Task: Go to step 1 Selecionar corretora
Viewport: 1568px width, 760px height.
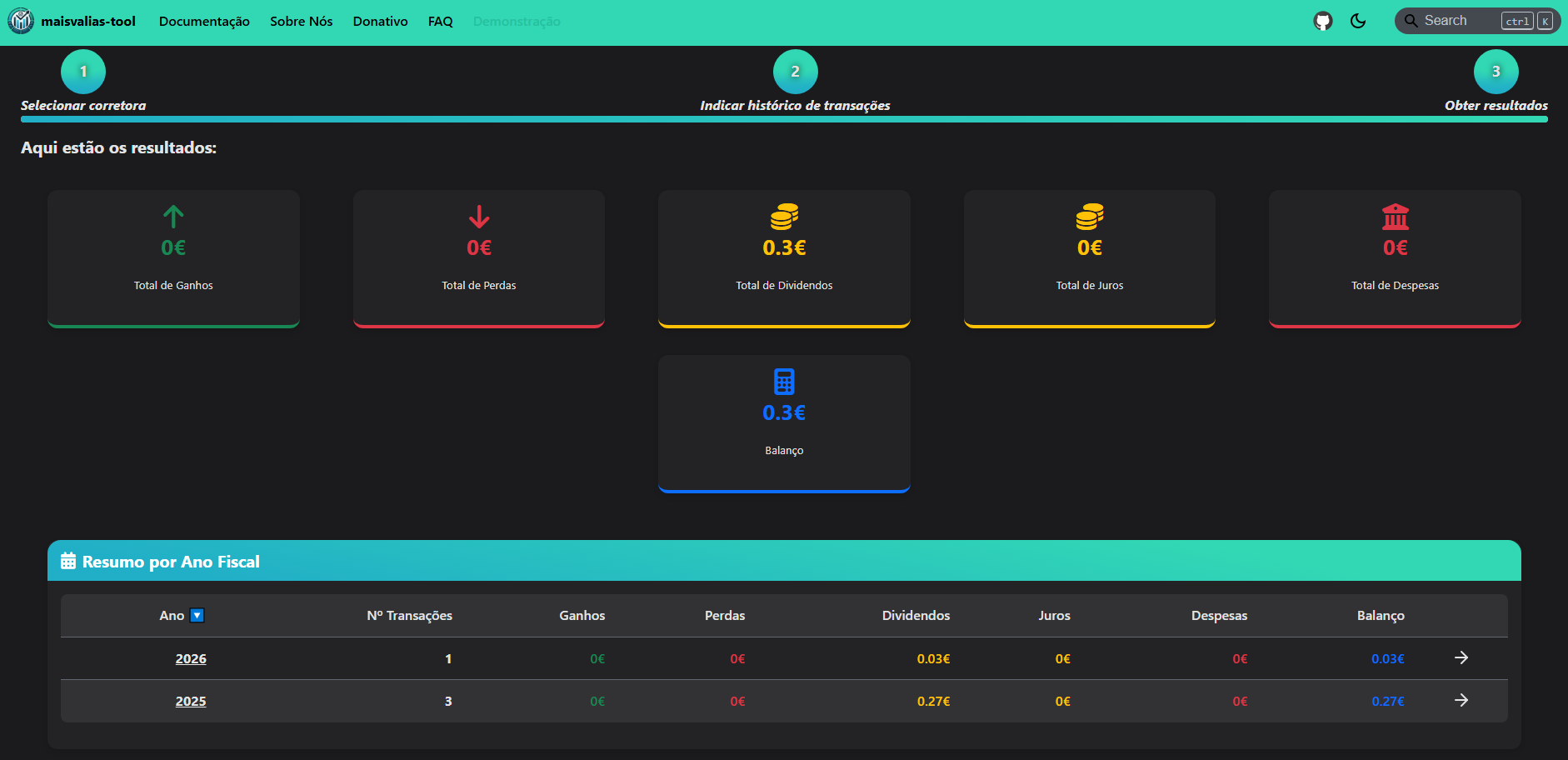Action: point(83,72)
